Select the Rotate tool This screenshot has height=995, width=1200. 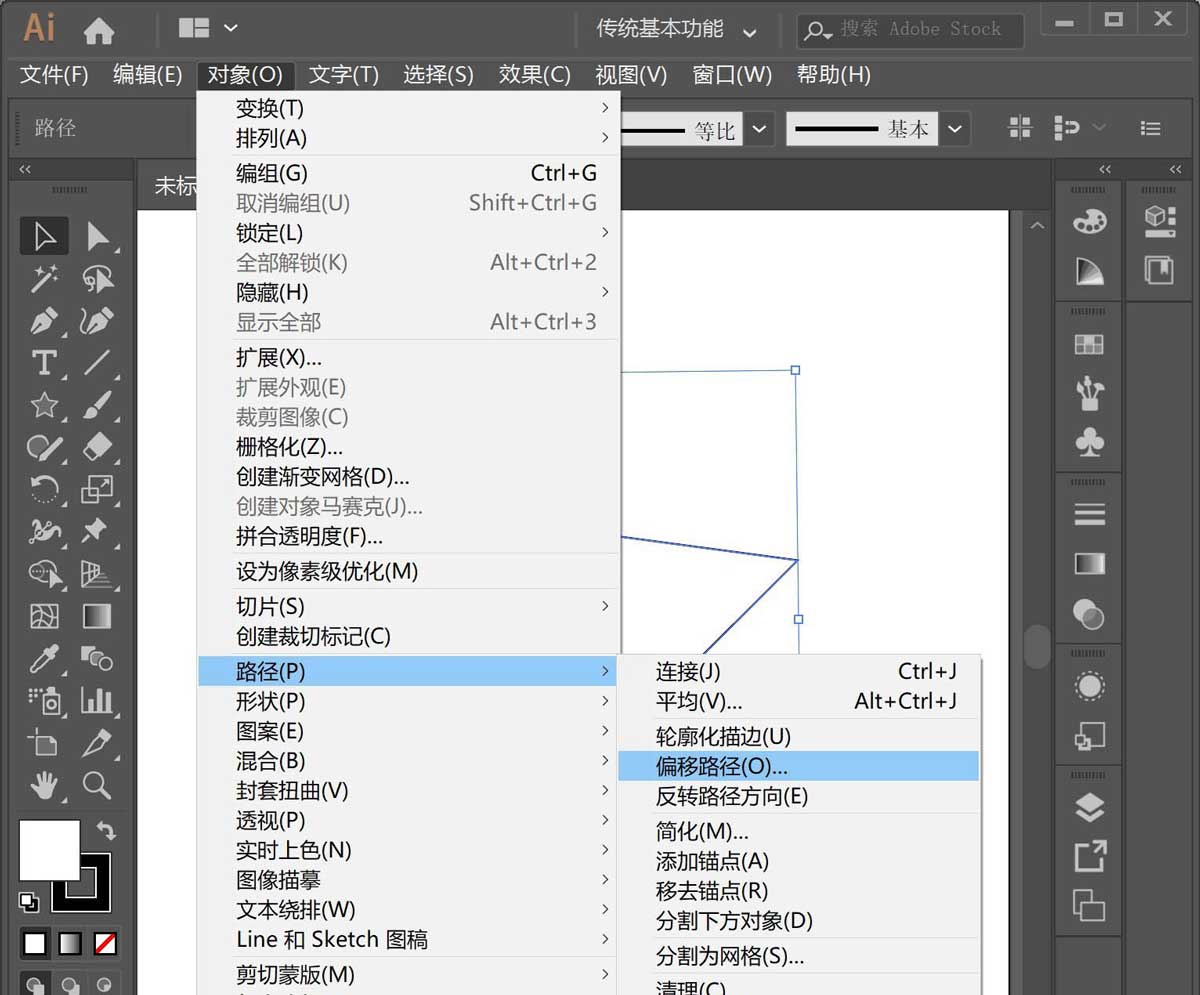coord(44,489)
